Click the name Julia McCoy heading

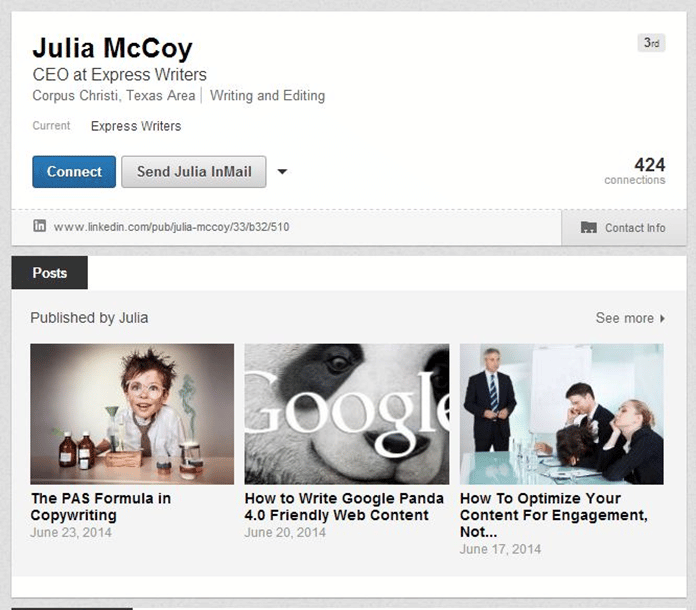pos(112,48)
